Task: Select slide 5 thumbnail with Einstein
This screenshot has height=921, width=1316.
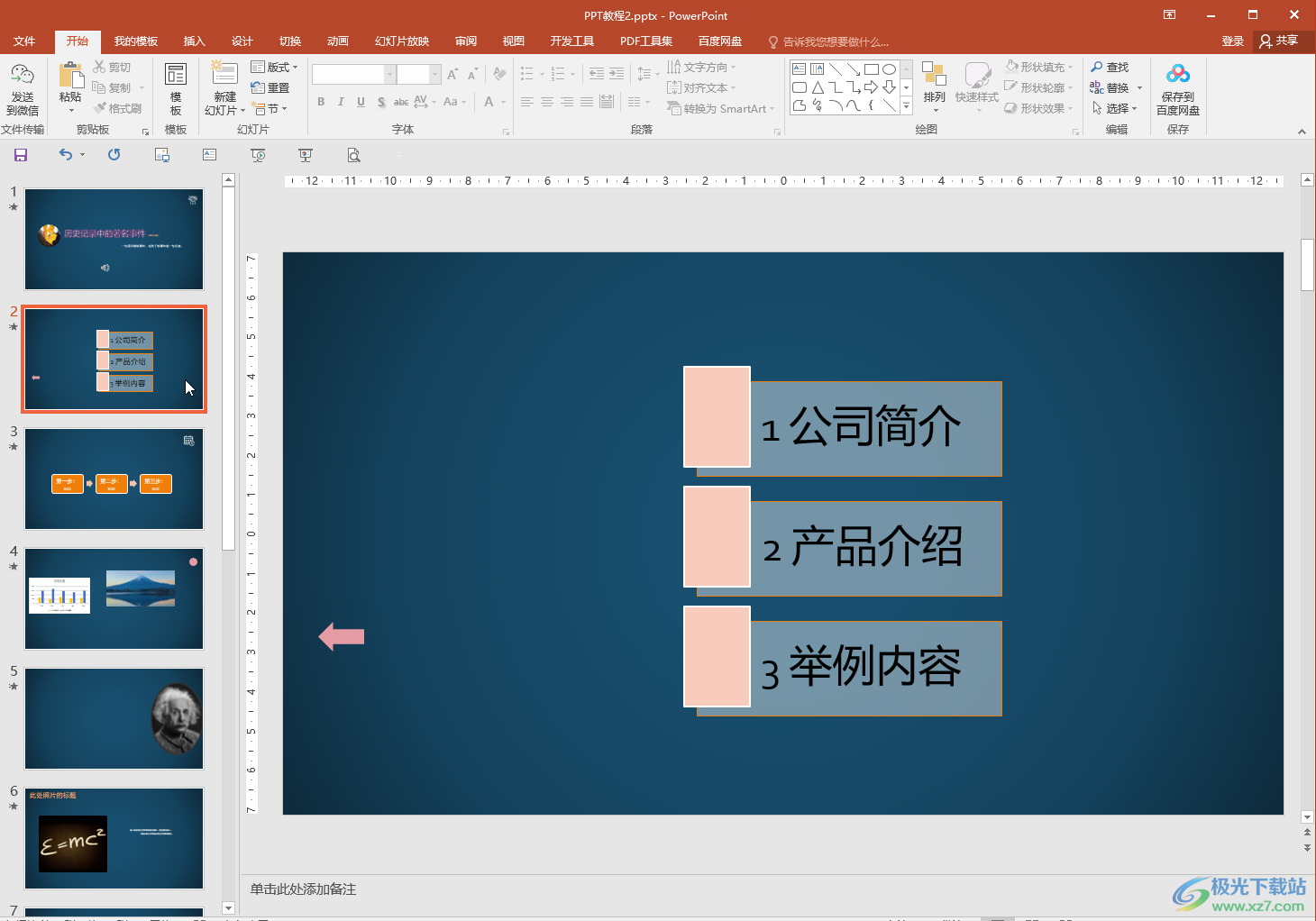Action: (114, 718)
